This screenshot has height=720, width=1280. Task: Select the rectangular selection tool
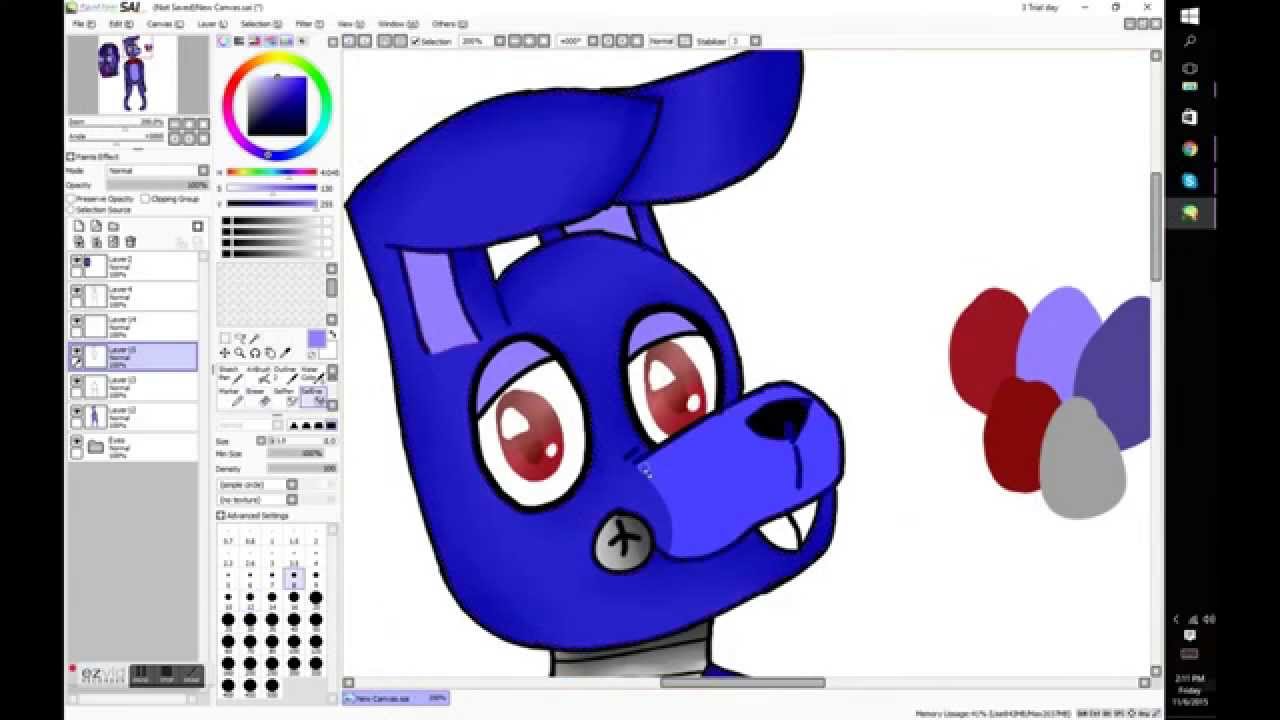pyautogui.click(x=225, y=339)
